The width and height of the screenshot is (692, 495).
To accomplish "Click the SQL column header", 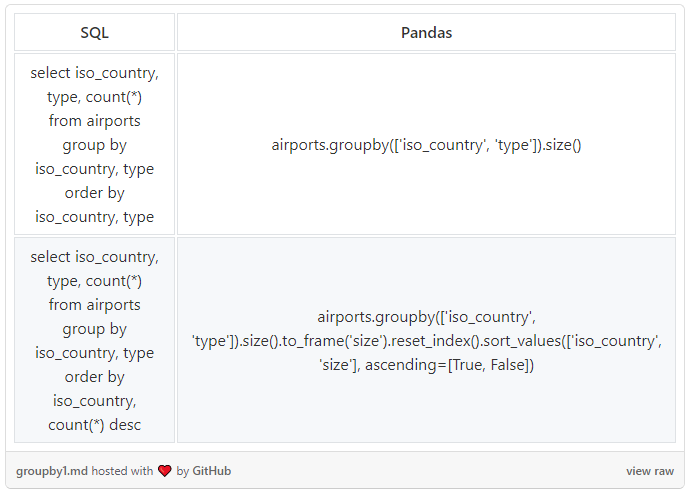I will [x=94, y=32].
